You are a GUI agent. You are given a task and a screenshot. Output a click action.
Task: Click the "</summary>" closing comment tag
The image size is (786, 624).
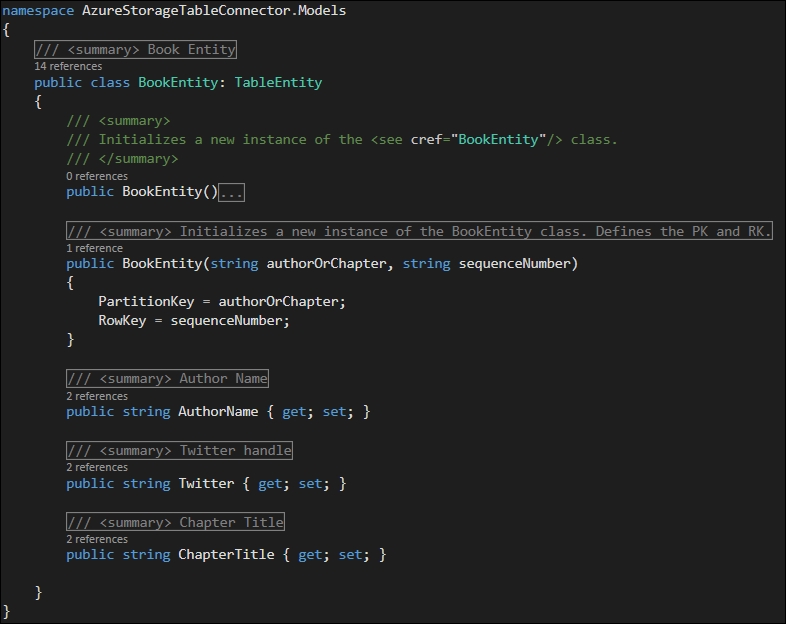coord(138,159)
